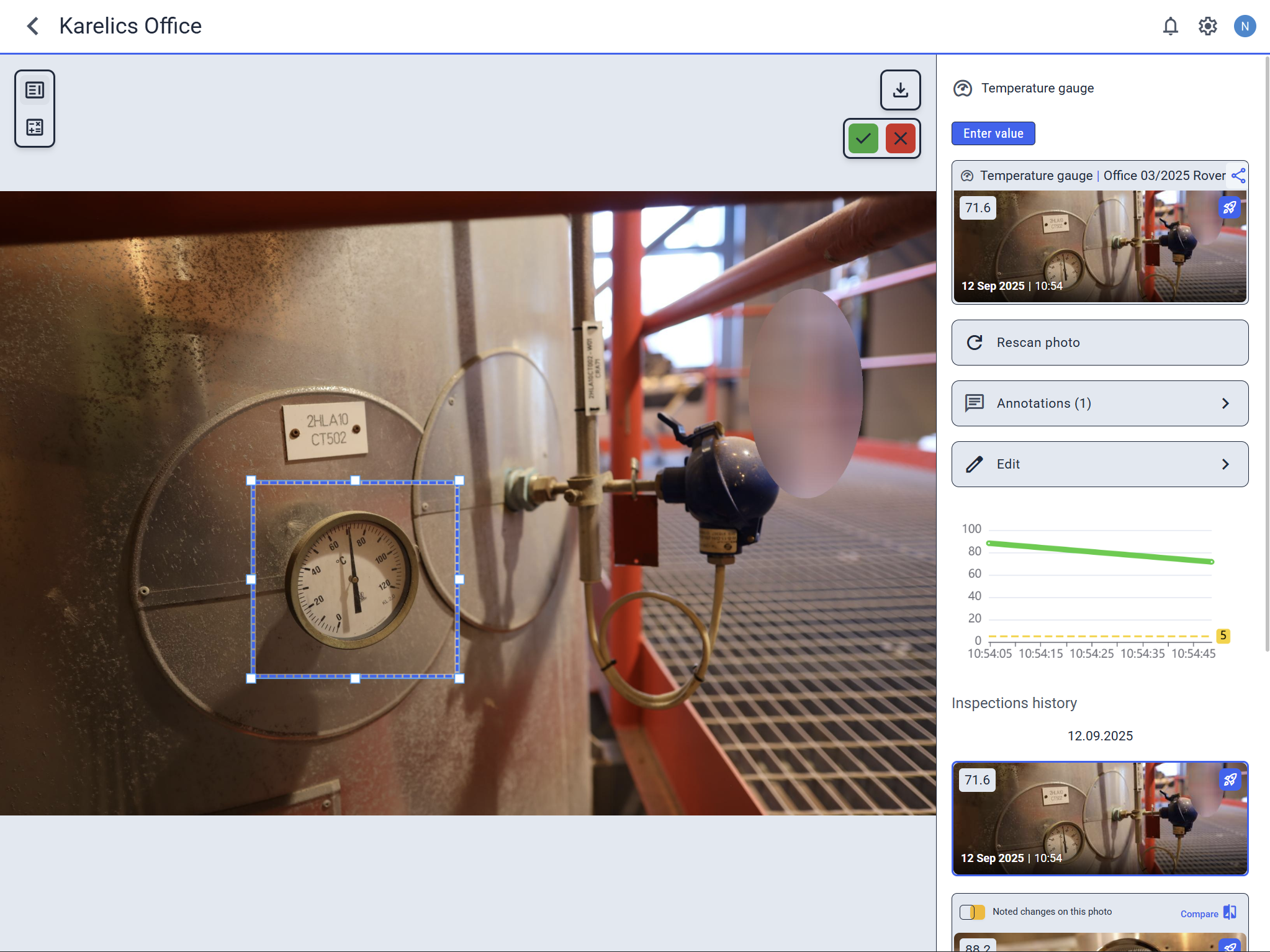Approve reading with the green checkmark

click(x=863, y=138)
